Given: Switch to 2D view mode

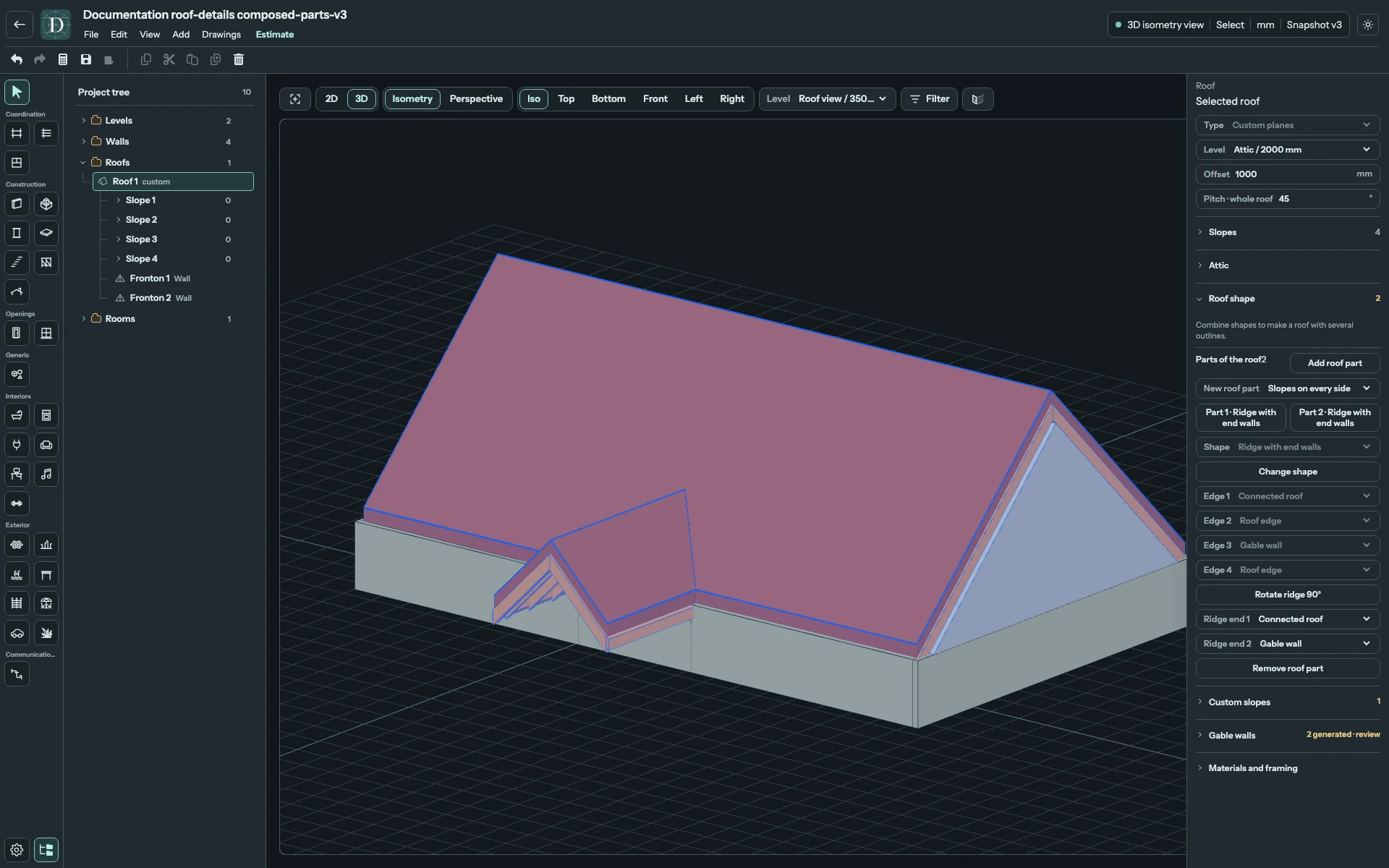Looking at the screenshot, I should point(331,99).
